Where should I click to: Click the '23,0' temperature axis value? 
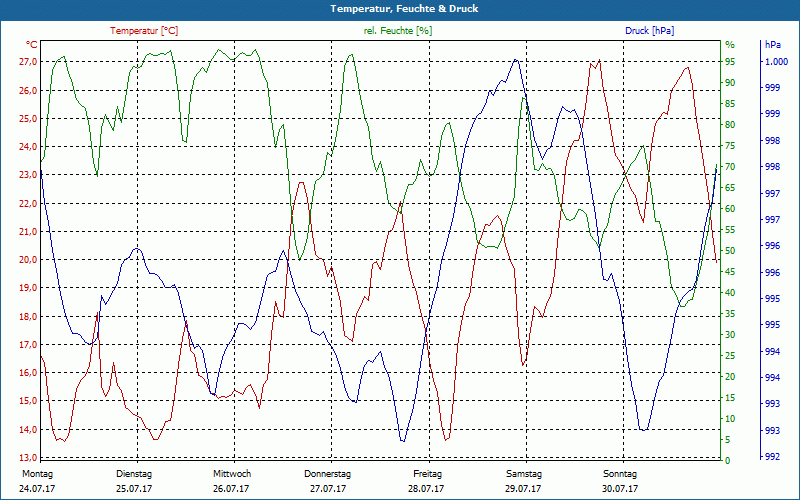pos(28,175)
